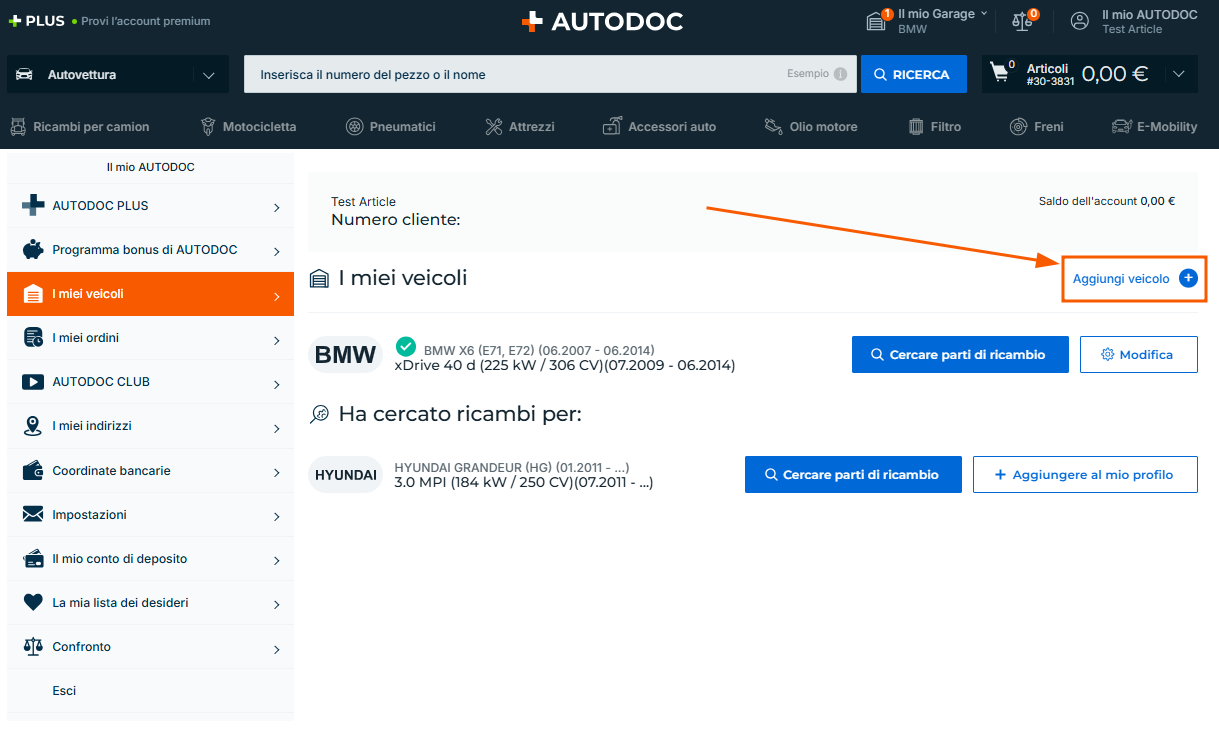Open Olio motore category
Viewport: 1219px width, 731px height.
point(811,127)
